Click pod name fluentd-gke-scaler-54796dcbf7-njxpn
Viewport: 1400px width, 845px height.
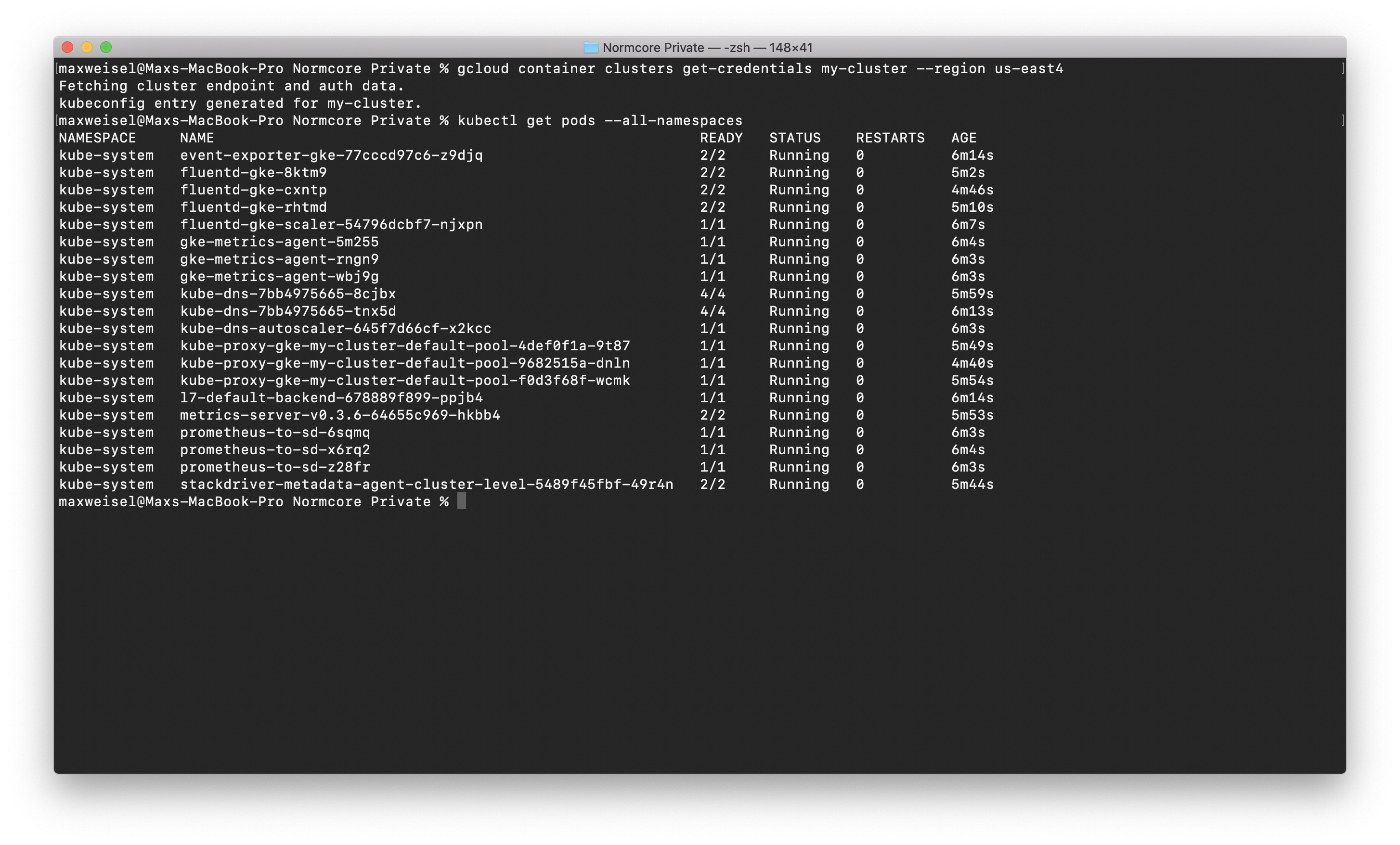[x=331, y=224]
